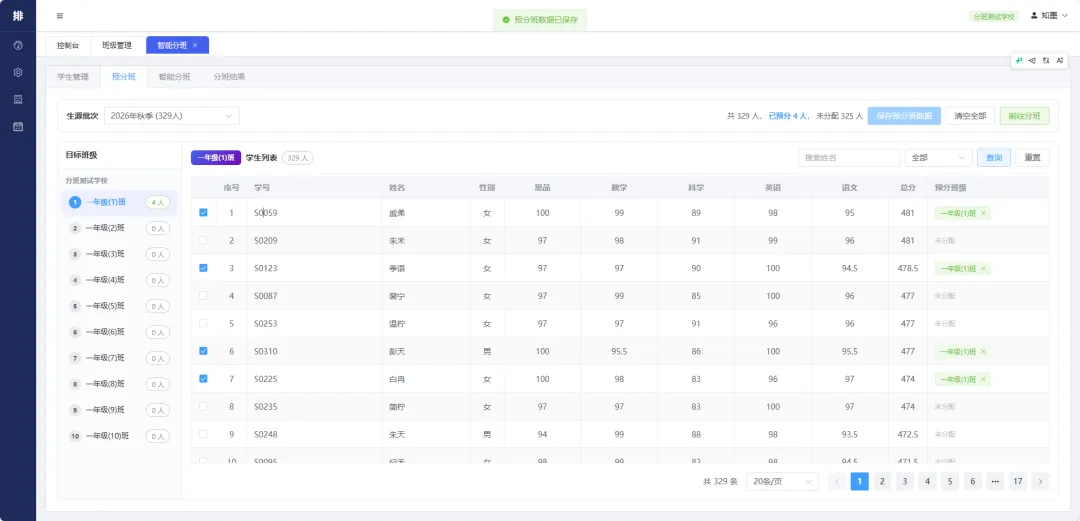
Task: Click the green P icon in floating toolbar
Action: click(x=1019, y=61)
